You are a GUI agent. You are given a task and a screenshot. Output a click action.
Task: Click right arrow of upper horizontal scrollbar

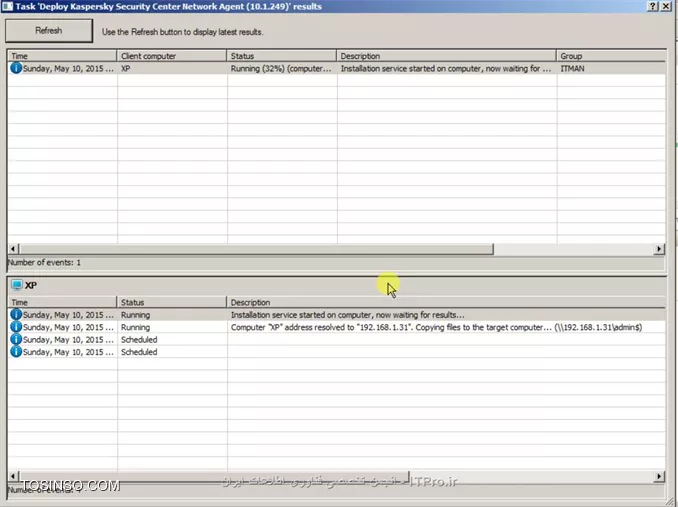[x=659, y=249]
